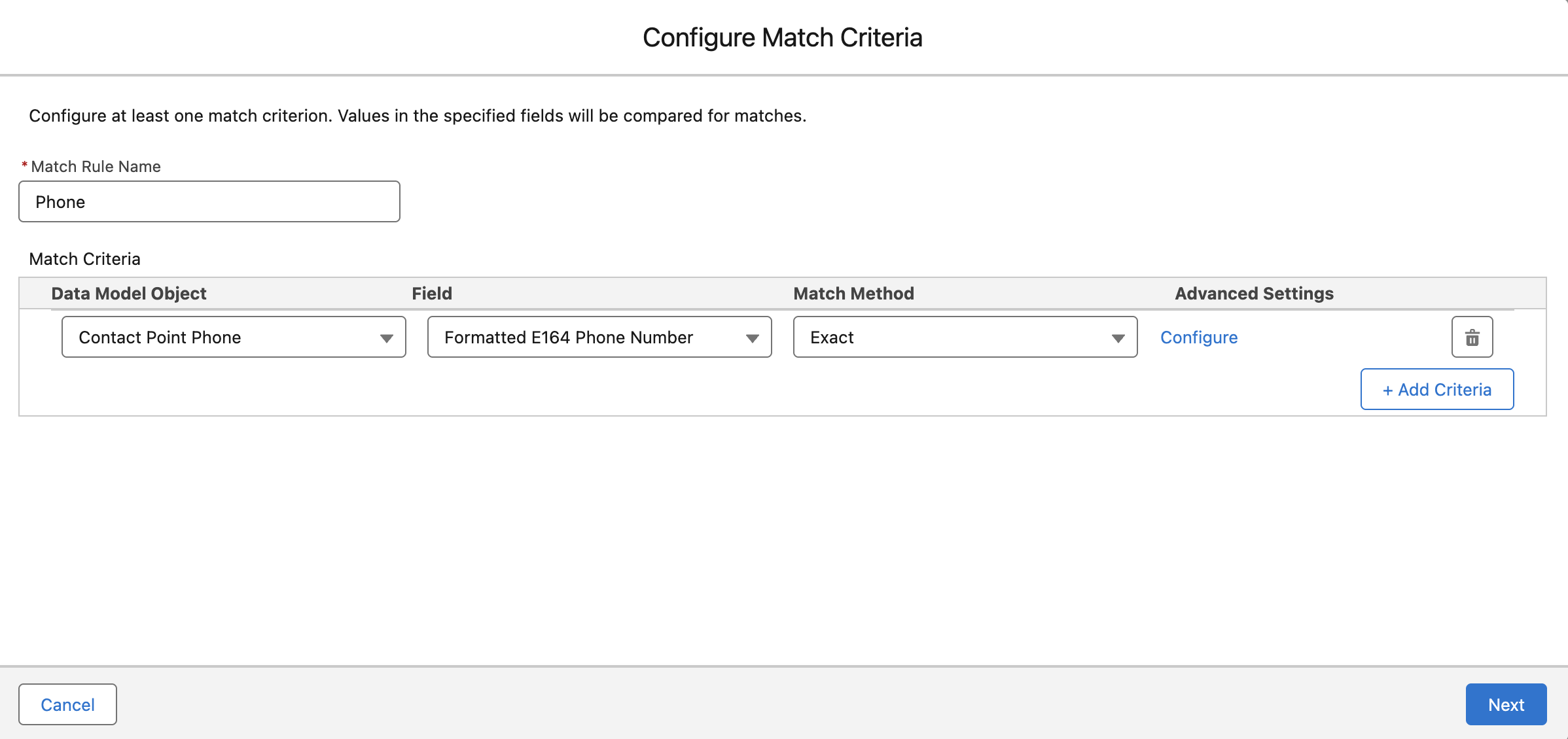The height and width of the screenshot is (739, 1568).
Task: Open the Formatted E164 Phone Number selector
Action: (589, 337)
